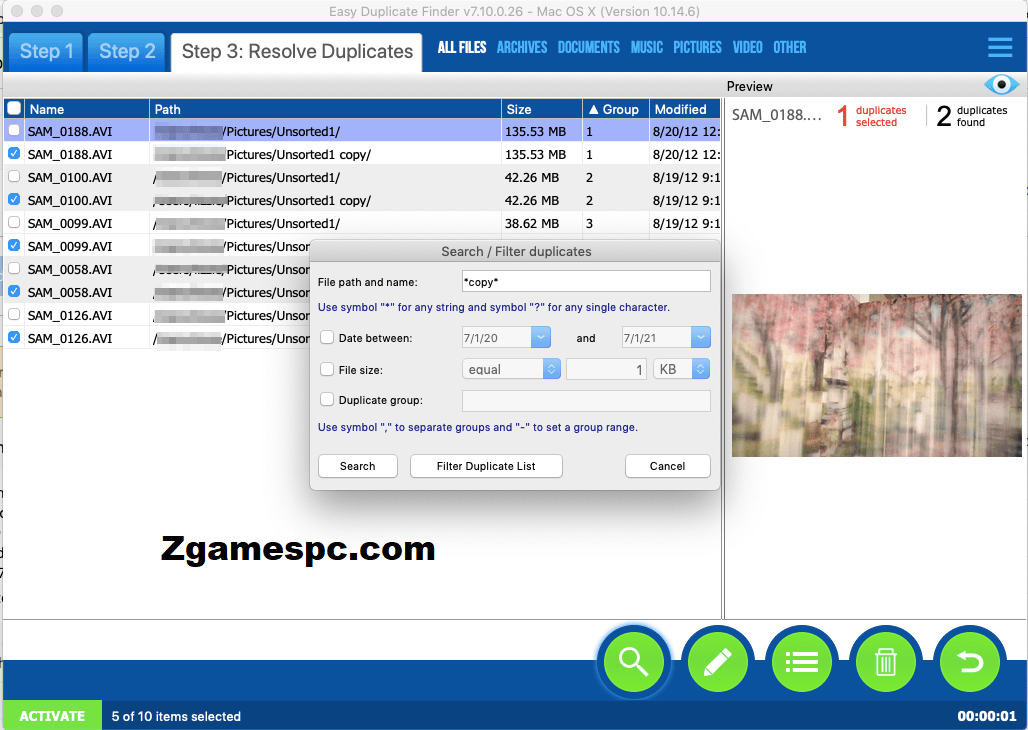Check first SAM_0188.AVI row in Unsorted1
This screenshot has width=1028, height=730.
(14, 131)
